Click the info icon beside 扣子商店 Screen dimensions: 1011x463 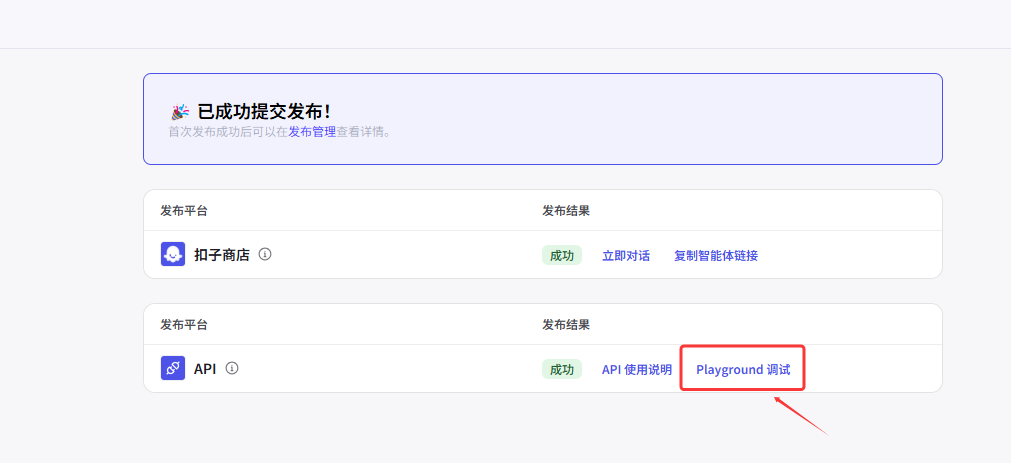coord(265,254)
